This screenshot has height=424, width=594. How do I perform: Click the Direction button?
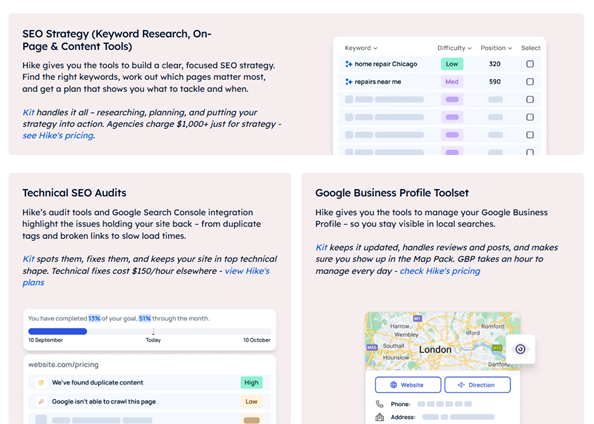(x=477, y=385)
